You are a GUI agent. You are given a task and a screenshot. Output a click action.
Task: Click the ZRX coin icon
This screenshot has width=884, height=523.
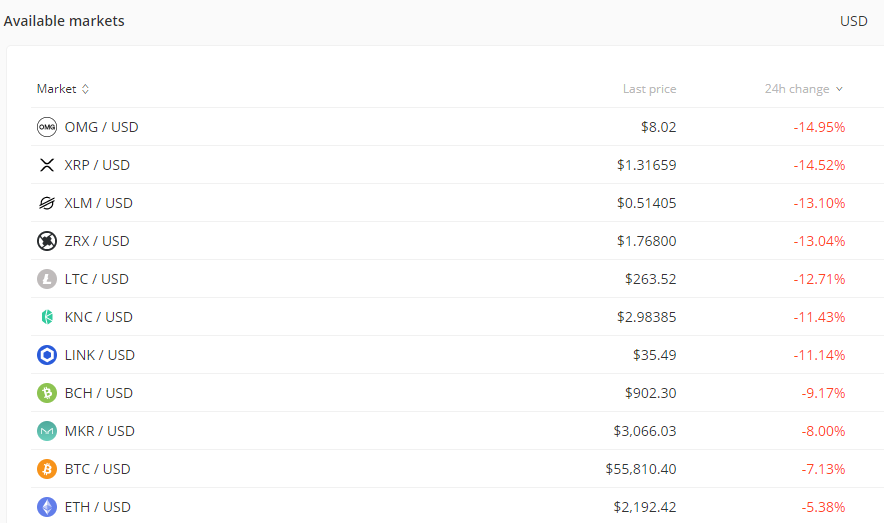click(x=47, y=241)
